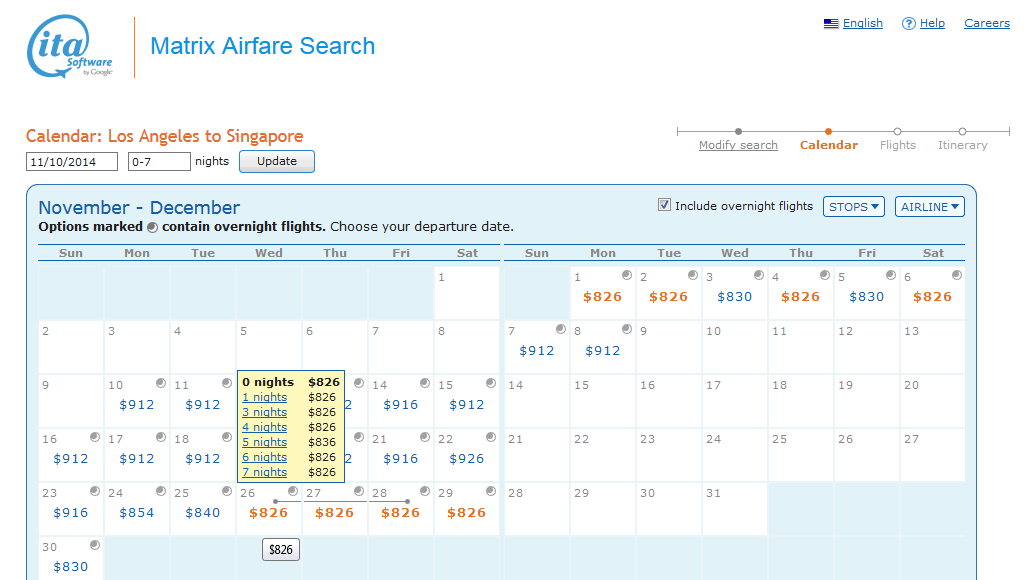Click the departure date input field
Screen dimensions: 1031x580
[x=72, y=162]
